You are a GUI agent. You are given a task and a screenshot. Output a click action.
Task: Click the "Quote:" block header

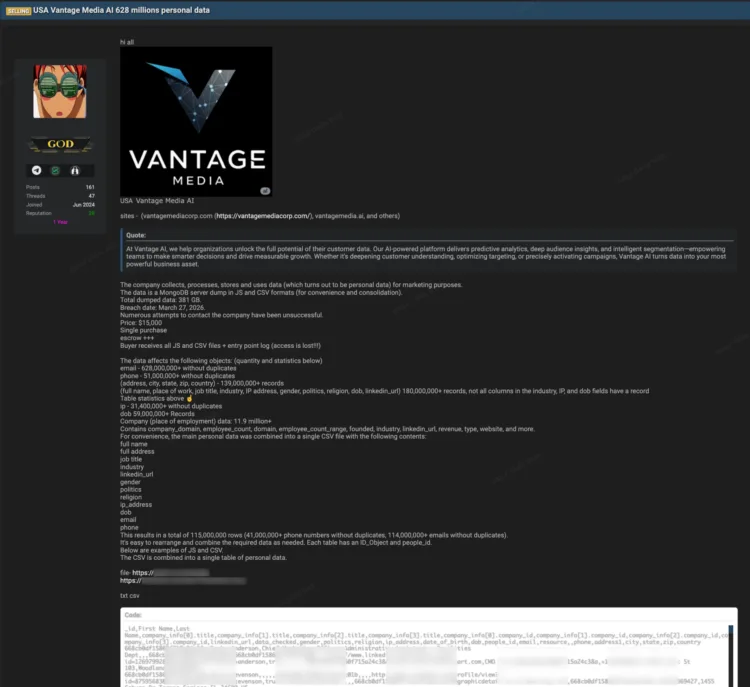pos(136,235)
